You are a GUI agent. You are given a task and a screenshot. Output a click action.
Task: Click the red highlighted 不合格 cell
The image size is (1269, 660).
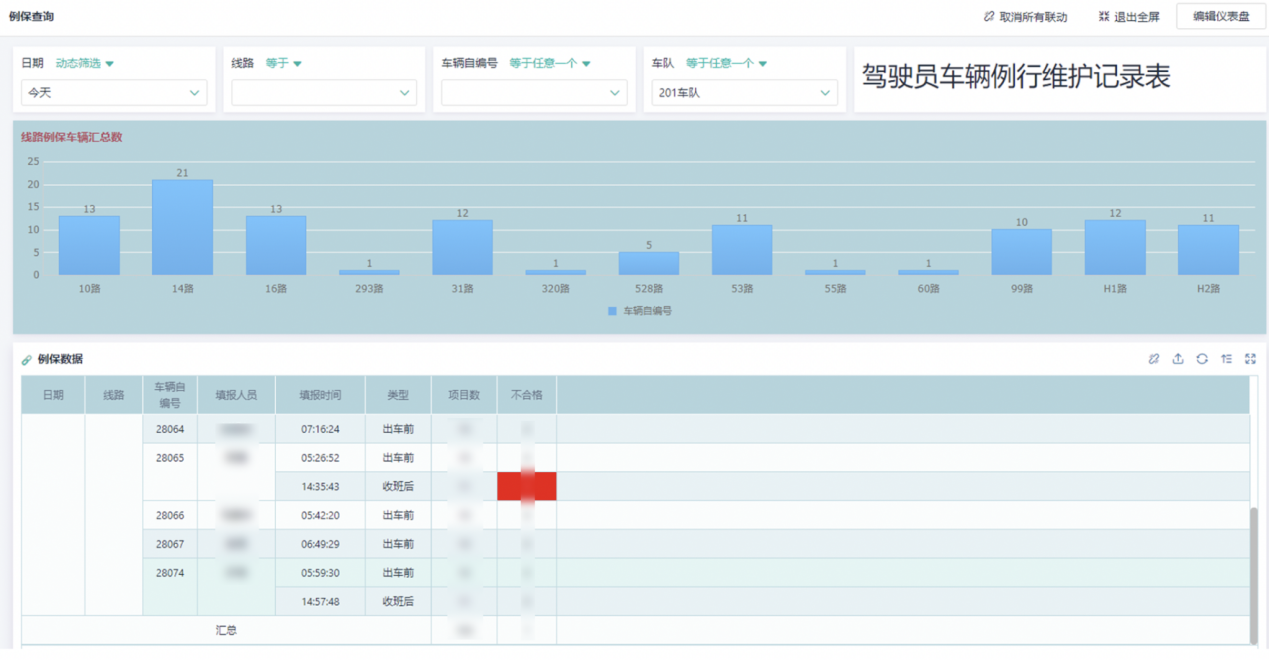[x=527, y=486]
